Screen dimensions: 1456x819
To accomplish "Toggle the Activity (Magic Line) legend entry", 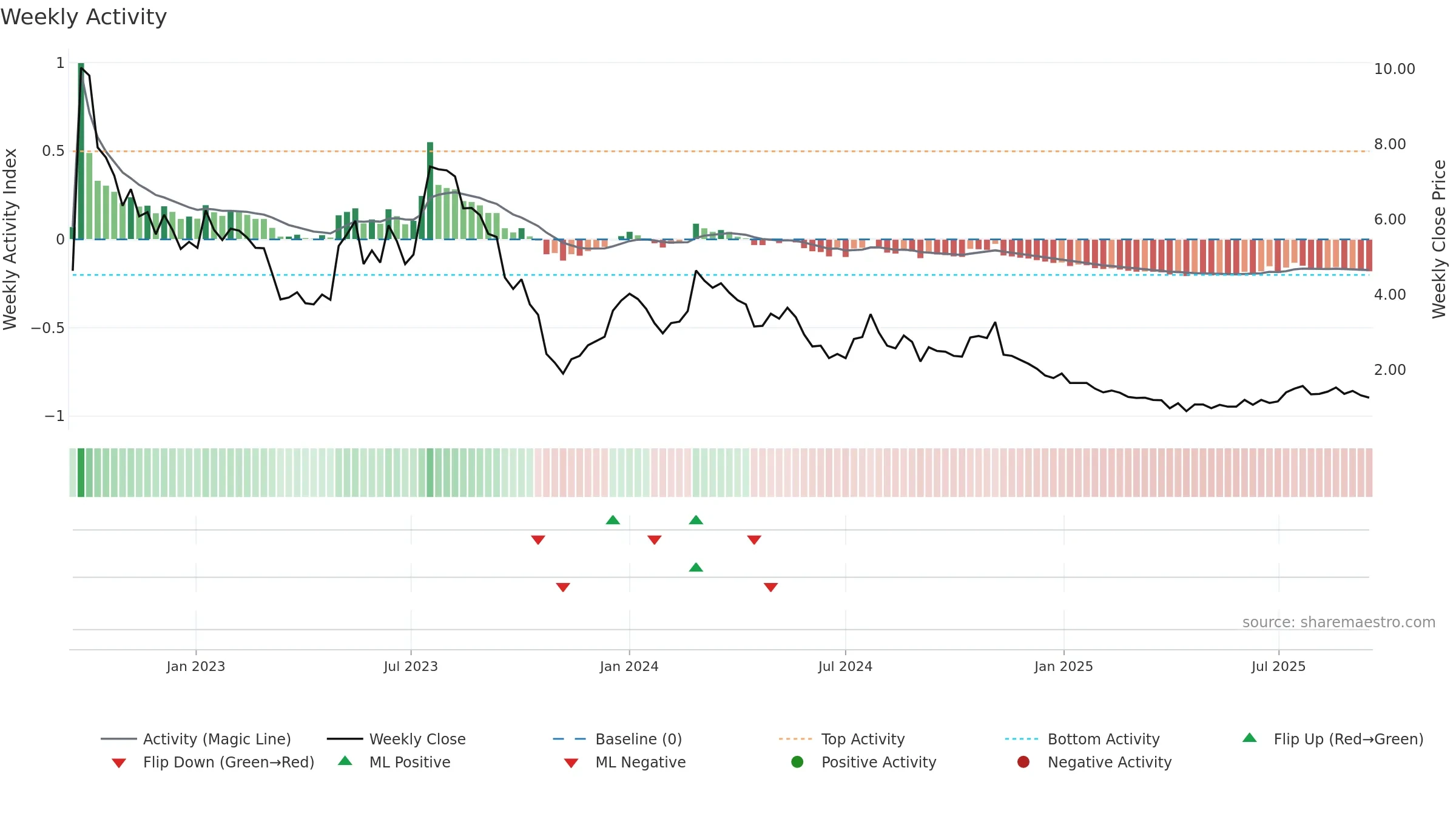I will tap(196, 739).
